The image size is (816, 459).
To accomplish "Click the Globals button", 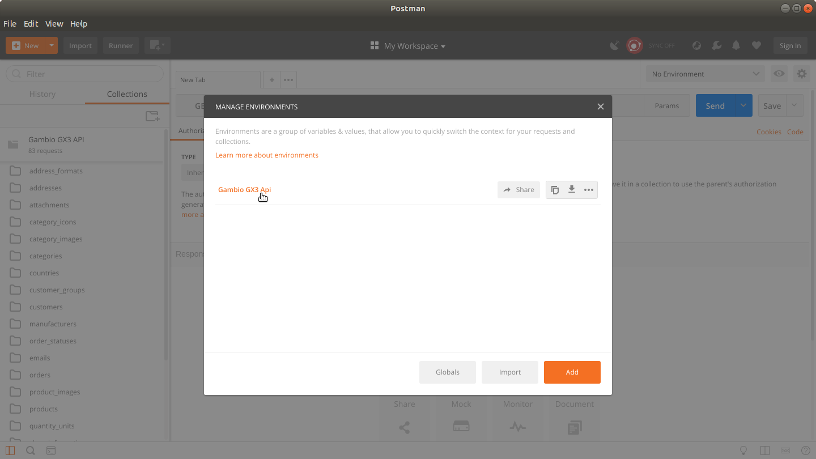I will [x=447, y=372].
